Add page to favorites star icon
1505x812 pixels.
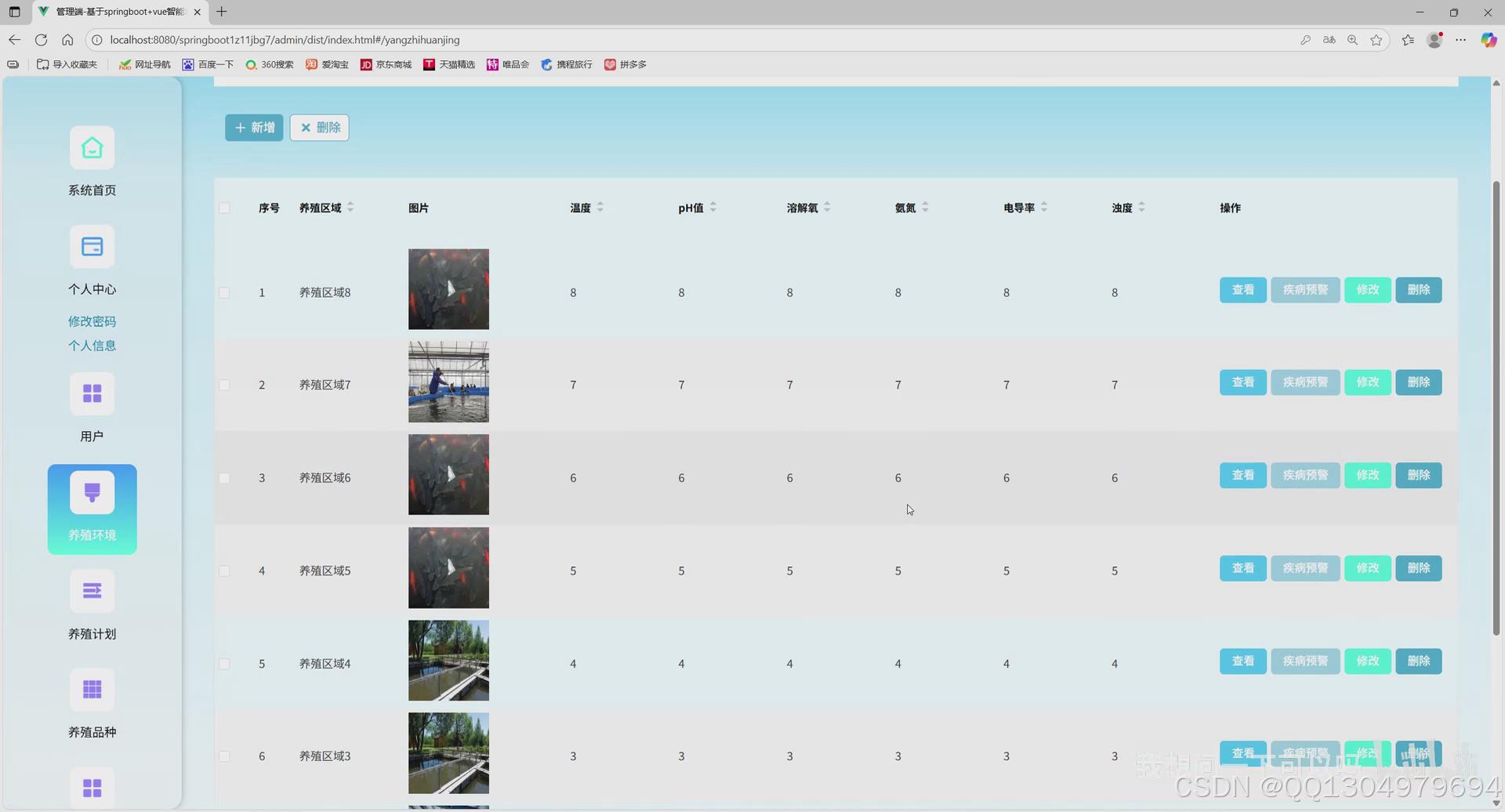(1376, 40)
